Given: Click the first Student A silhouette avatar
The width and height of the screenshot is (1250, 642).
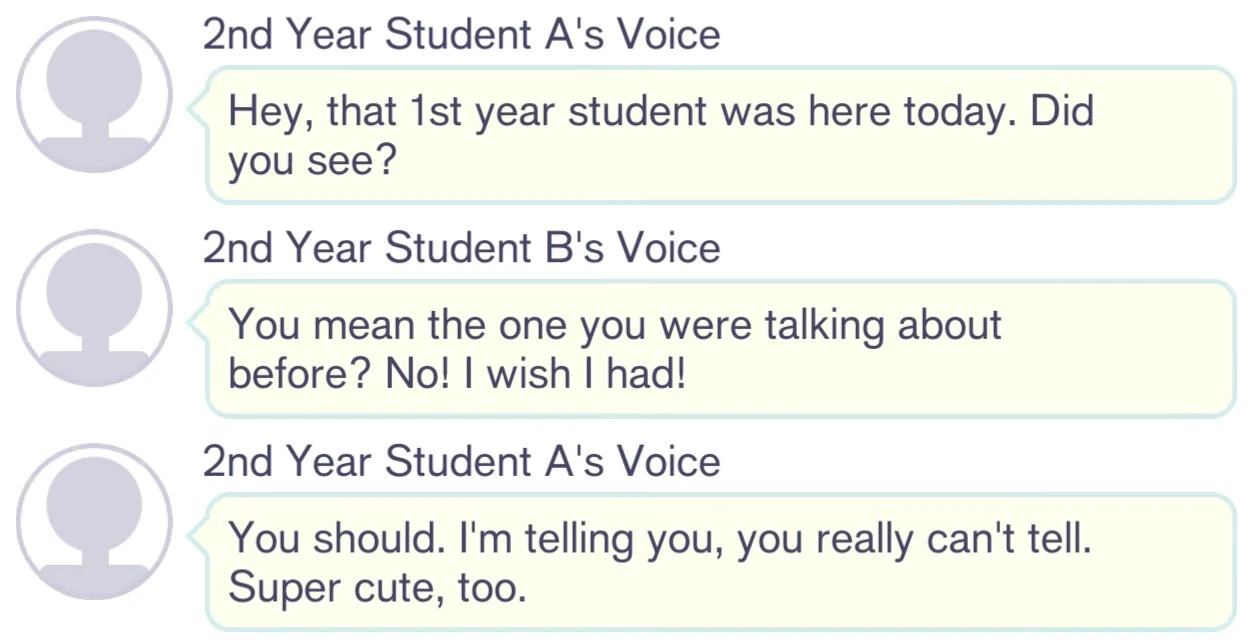Looking at the screenshot, I should pyautogui.click(x=96, y=95).
